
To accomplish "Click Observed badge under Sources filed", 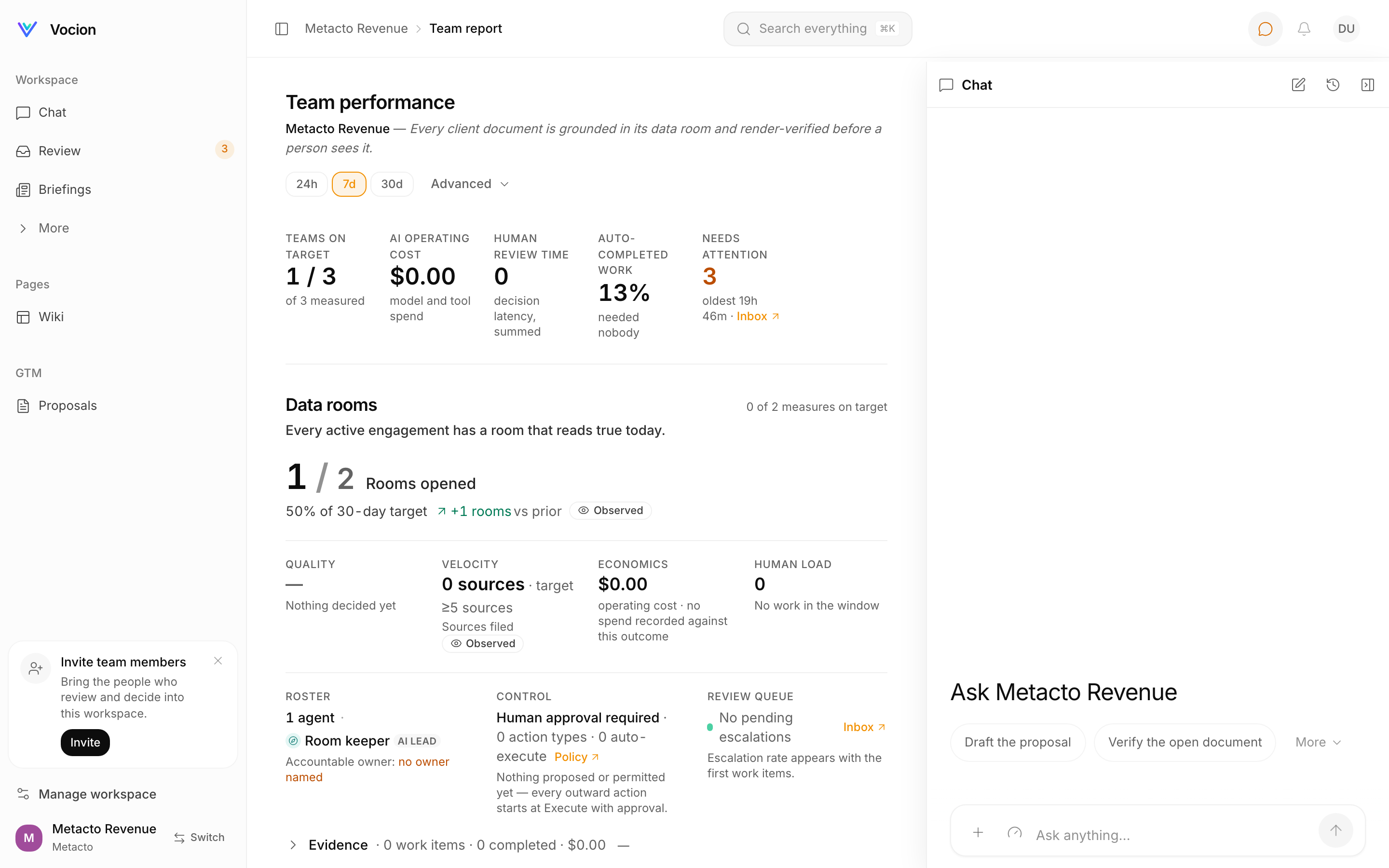I will tap(483, 644).
